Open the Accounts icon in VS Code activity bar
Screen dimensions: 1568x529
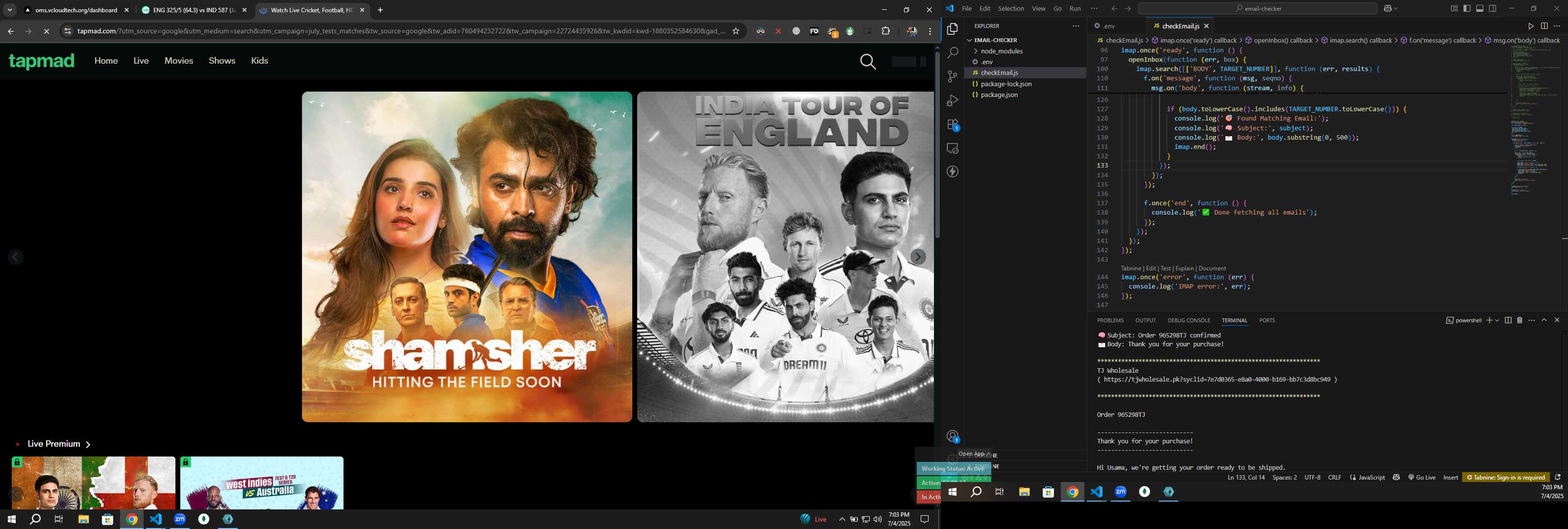point(953,436)
